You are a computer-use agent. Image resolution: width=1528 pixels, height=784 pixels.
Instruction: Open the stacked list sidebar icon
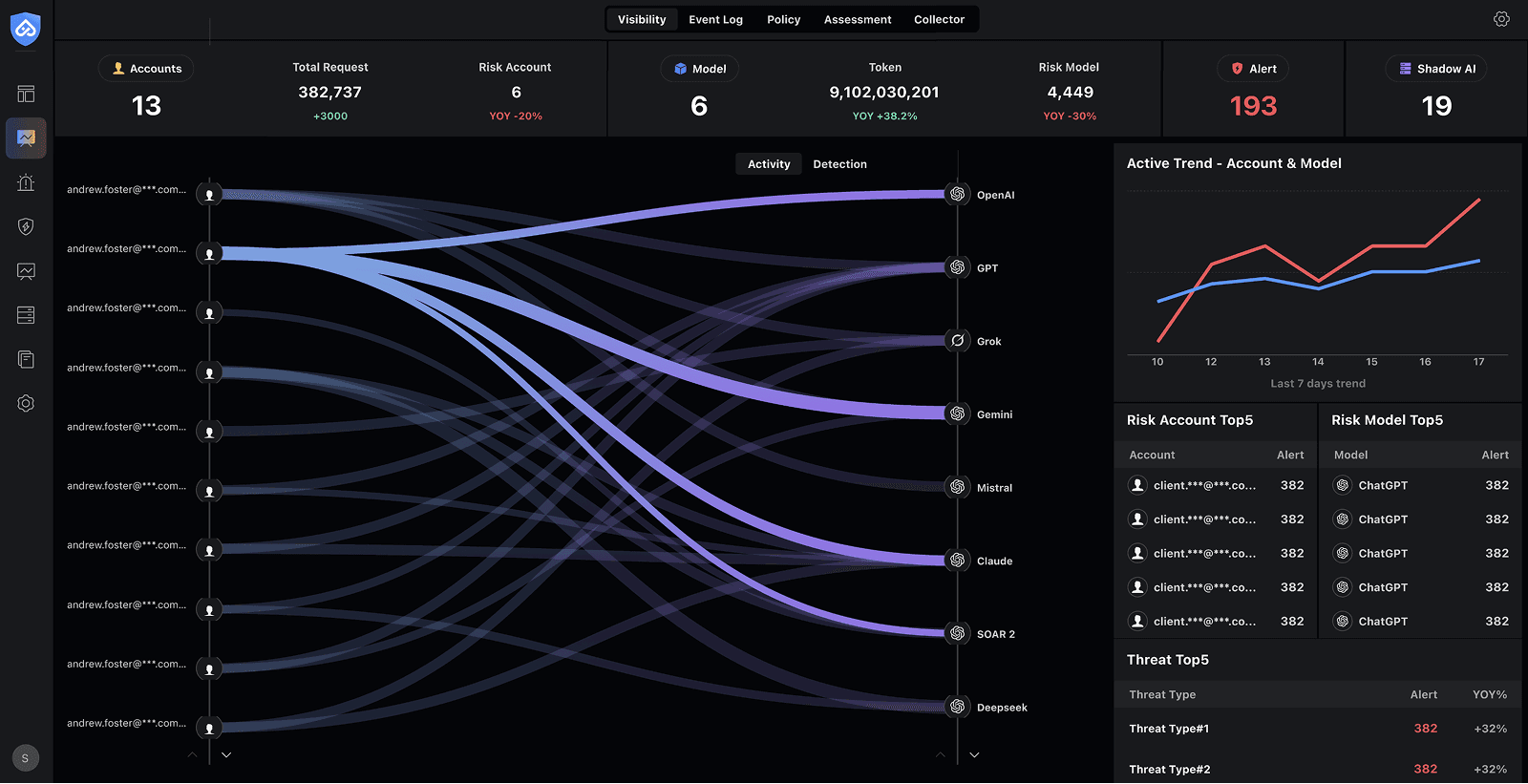click(26, 315)
